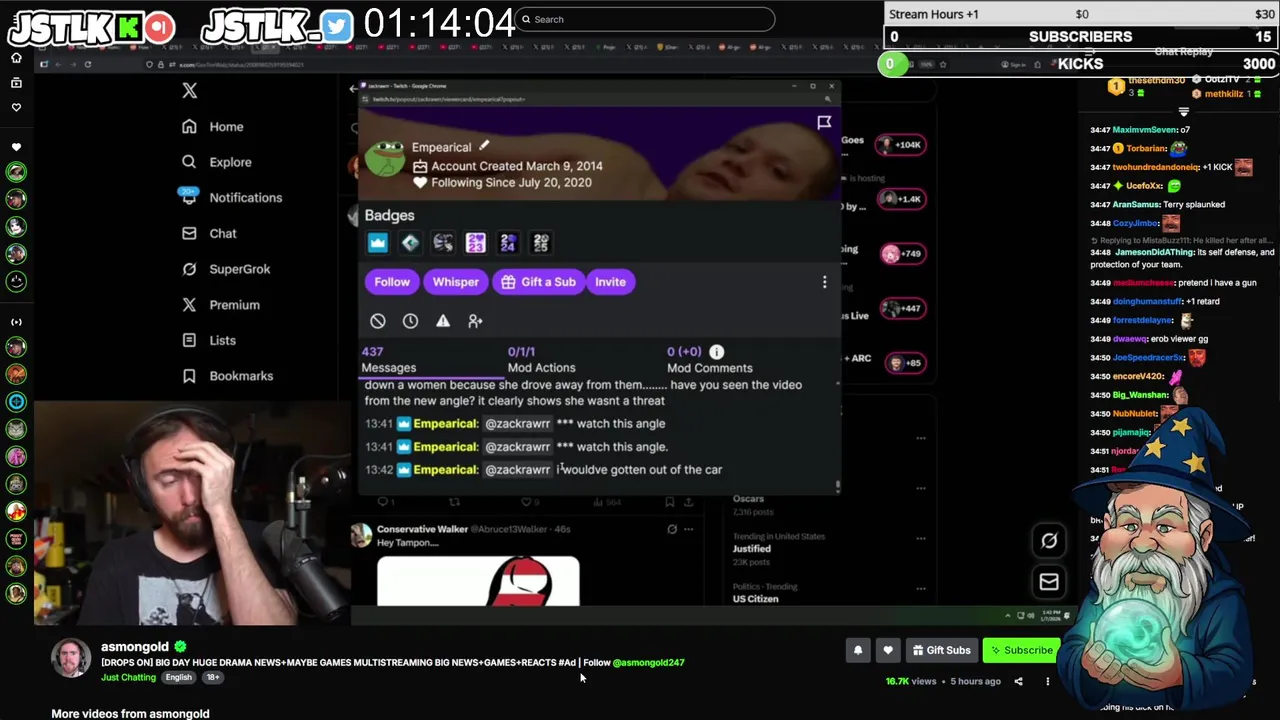Viewport: 1280px width, 720px height.
Task: Click the 2025 recap badge
Action: pos(541,243)
